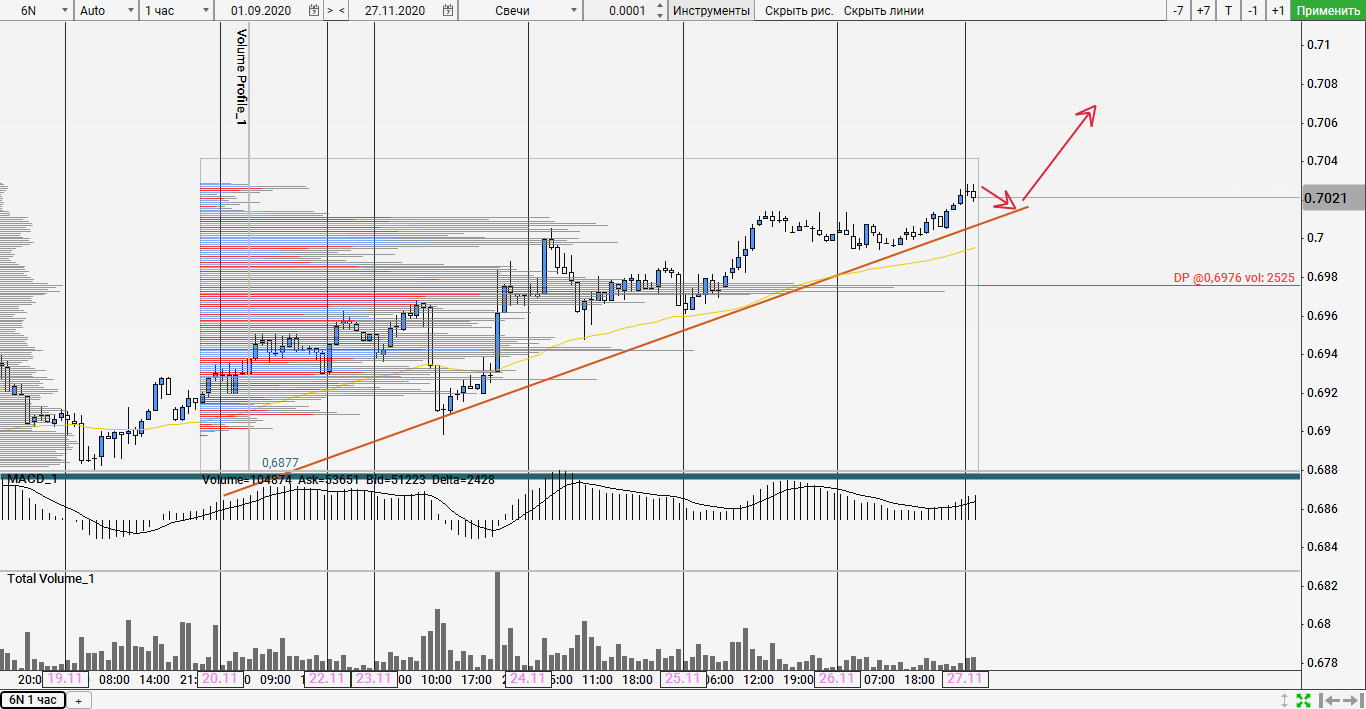Click the '>' date range shift button
This screenshot has height=709, width=1366.
point(330,11)
